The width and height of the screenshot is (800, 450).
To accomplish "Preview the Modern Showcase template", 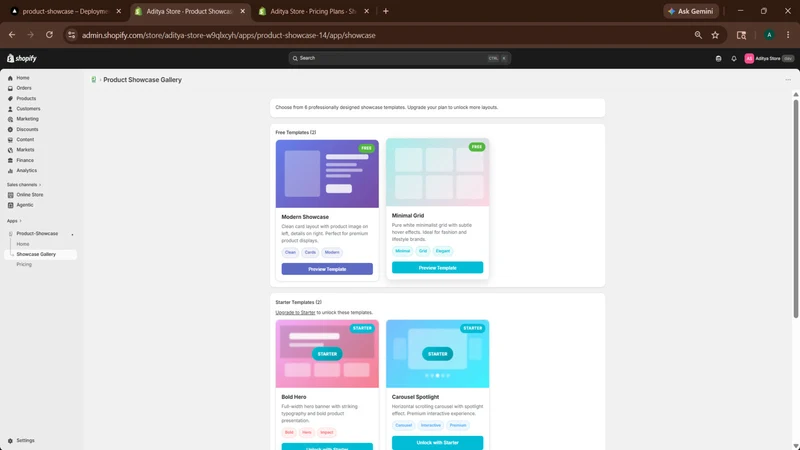I will pos(327,269).
